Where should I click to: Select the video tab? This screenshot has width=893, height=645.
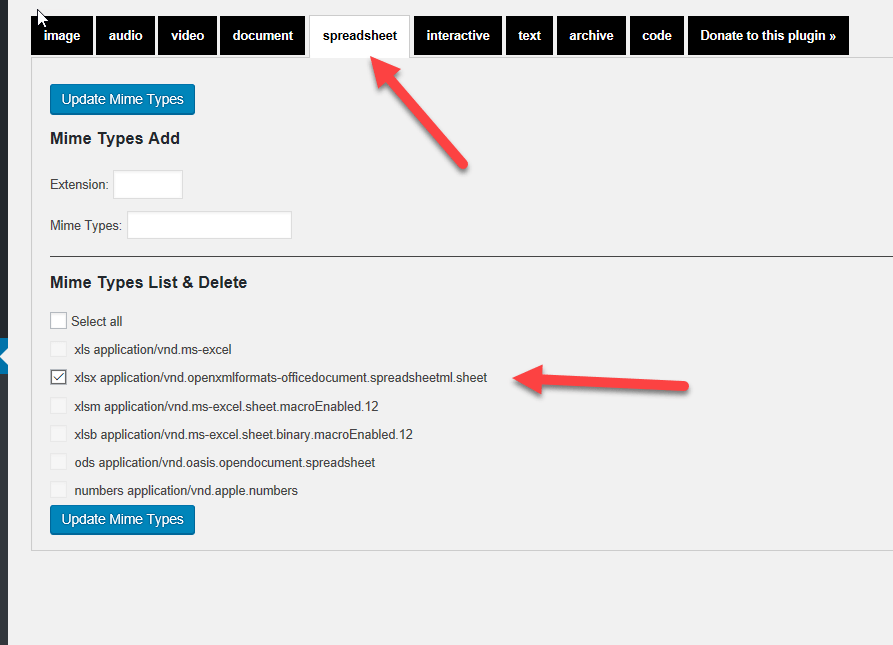point(187,36)
